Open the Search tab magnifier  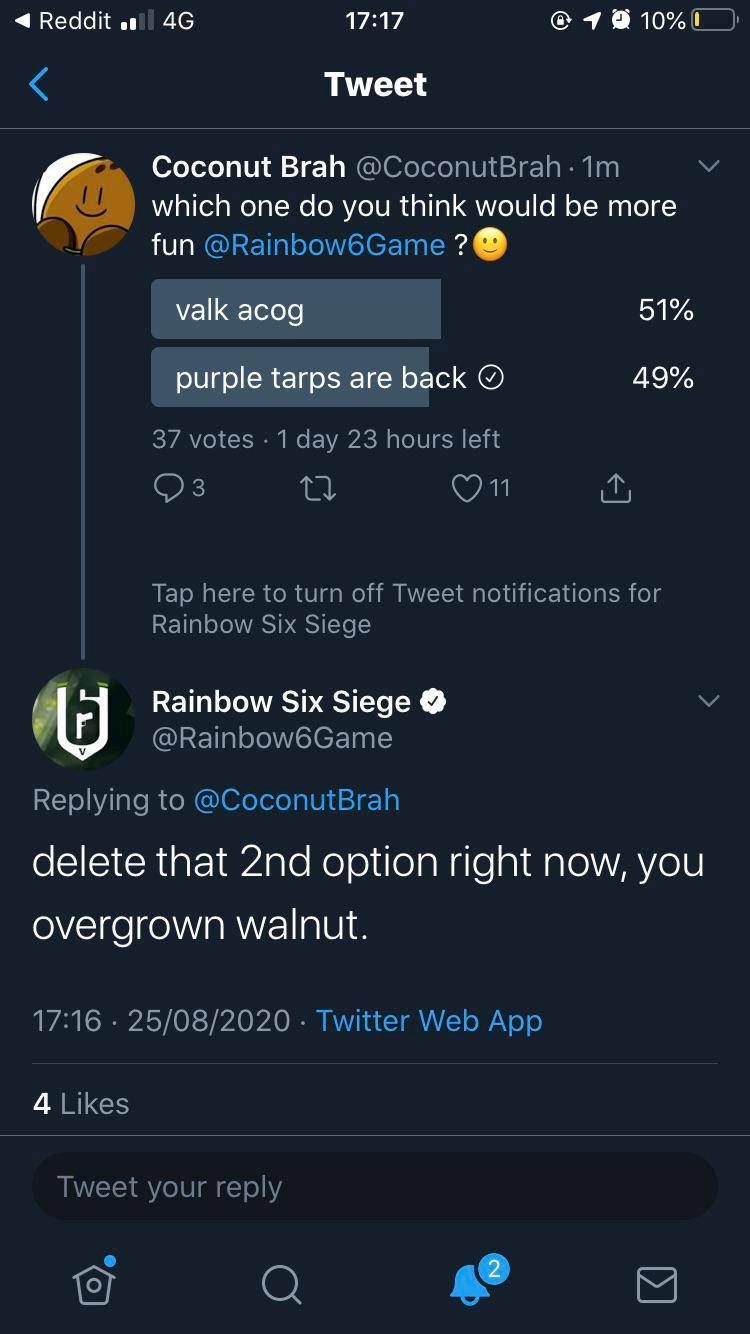(x=281, y=1284)
